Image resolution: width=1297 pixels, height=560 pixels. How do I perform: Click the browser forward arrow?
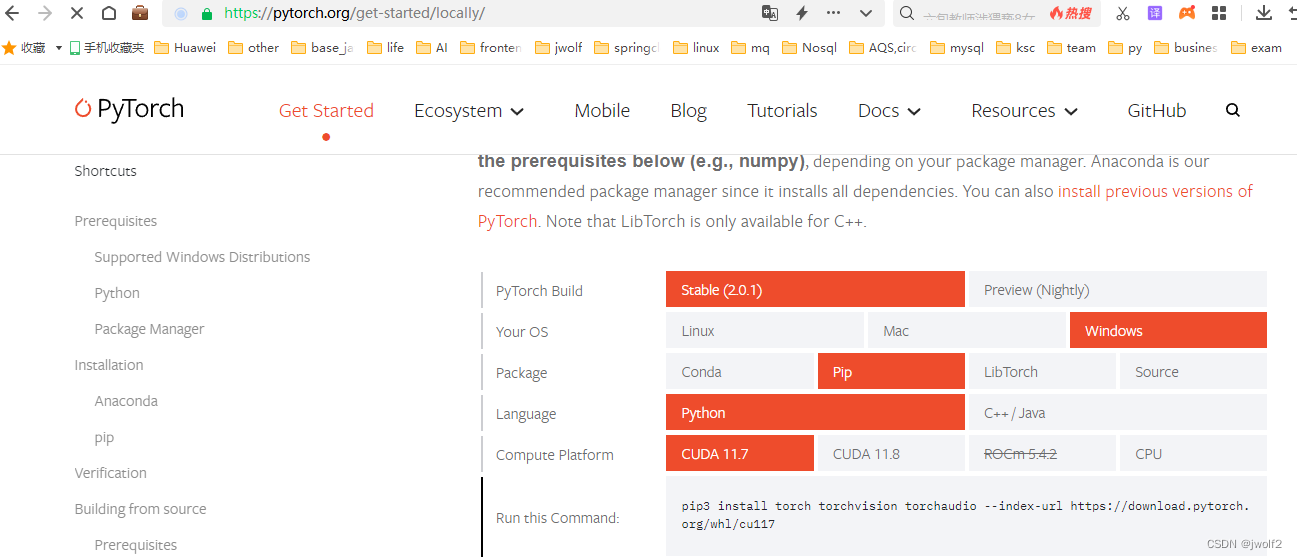tap(44, 13)
